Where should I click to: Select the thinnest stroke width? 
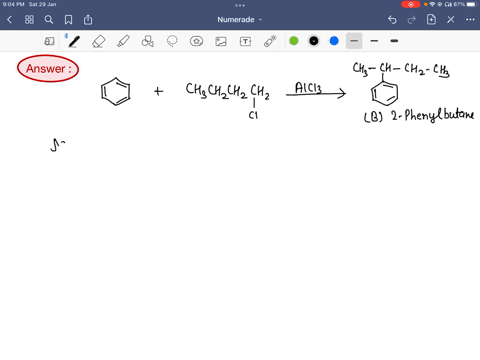pos(354,41)
